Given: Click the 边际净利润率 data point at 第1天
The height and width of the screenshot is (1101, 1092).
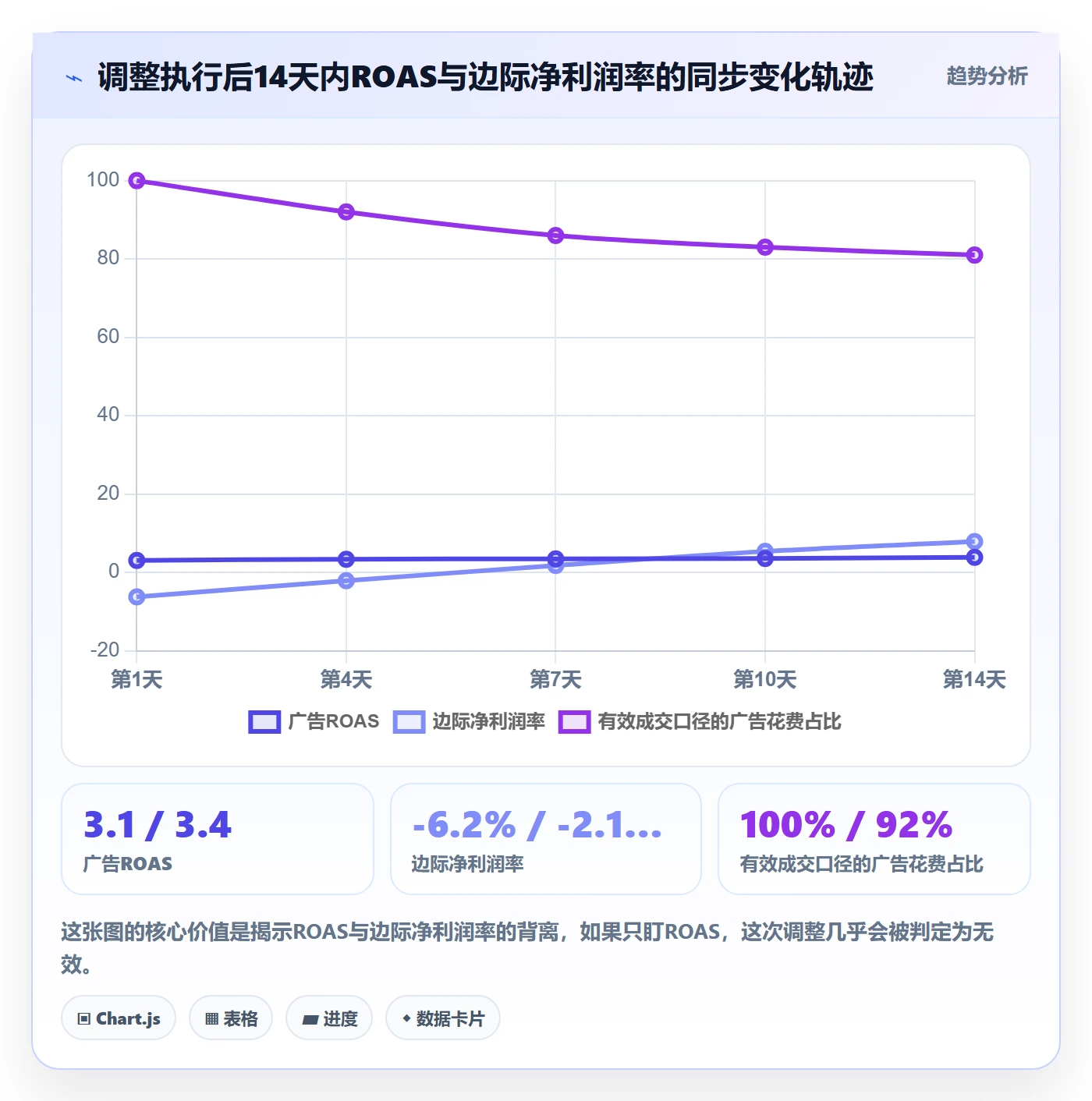Looking at the screenshot, I should 136,597.
